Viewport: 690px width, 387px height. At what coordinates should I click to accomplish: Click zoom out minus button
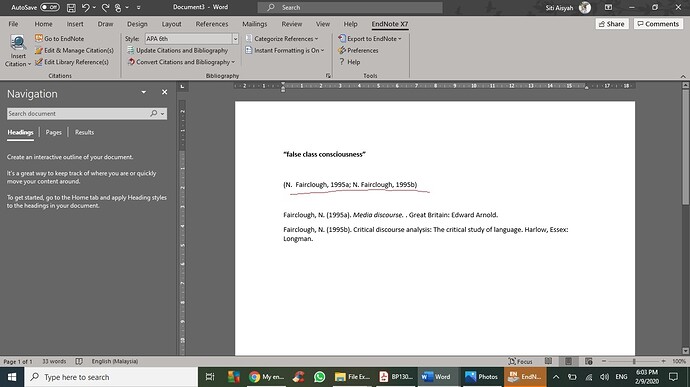point(604,361)
